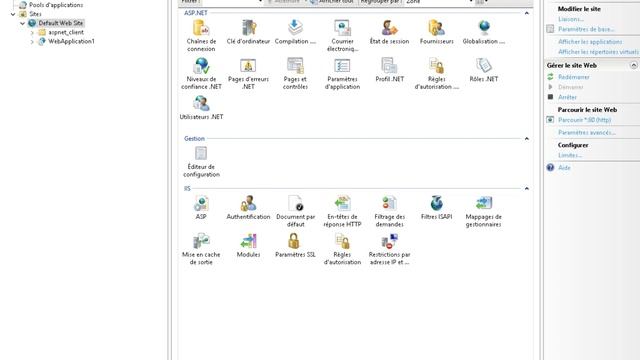Open Document par défaut feature

pos(295,211)
